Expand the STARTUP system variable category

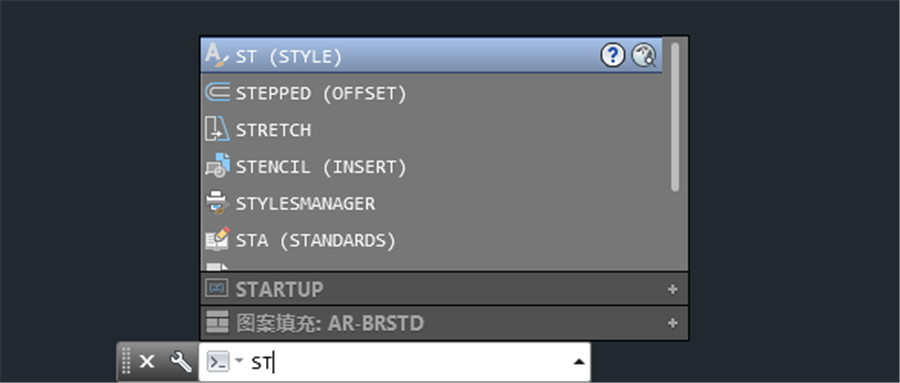coord(673,289)
